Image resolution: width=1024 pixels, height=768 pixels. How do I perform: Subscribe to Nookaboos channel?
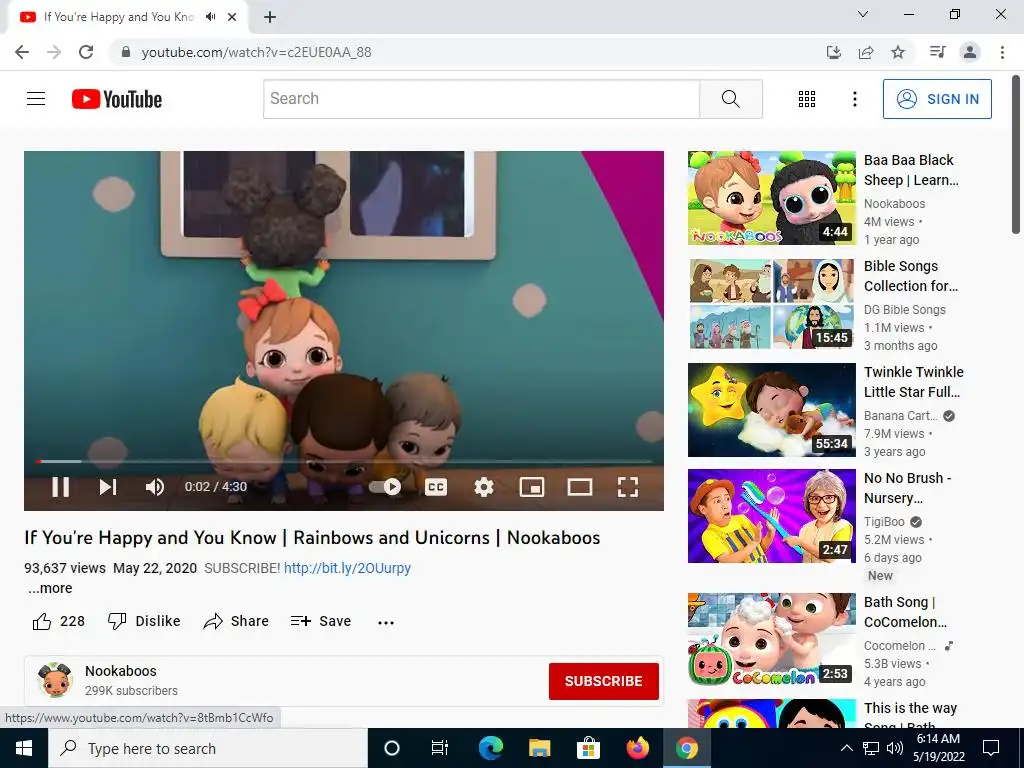[603, 681]
